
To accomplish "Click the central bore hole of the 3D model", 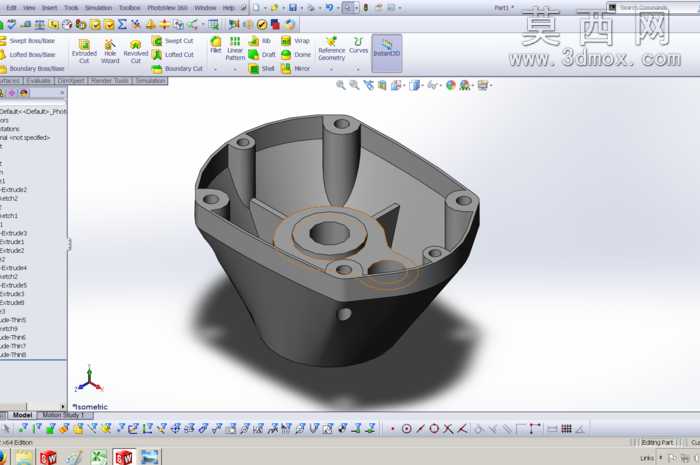I will [330, 233].
